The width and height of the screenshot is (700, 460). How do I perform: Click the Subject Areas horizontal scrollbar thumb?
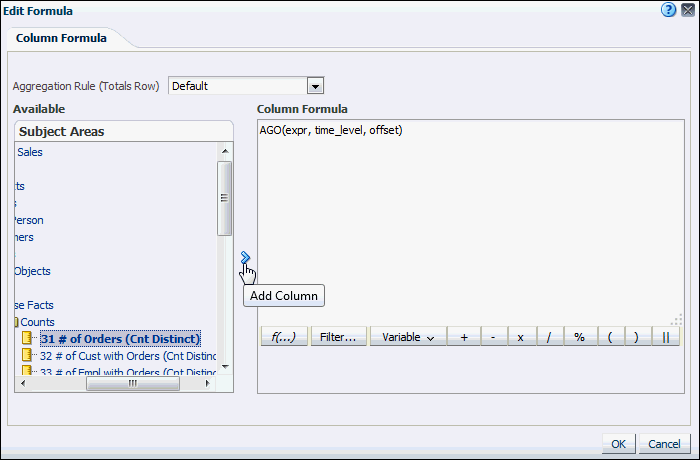coord(133,383)
